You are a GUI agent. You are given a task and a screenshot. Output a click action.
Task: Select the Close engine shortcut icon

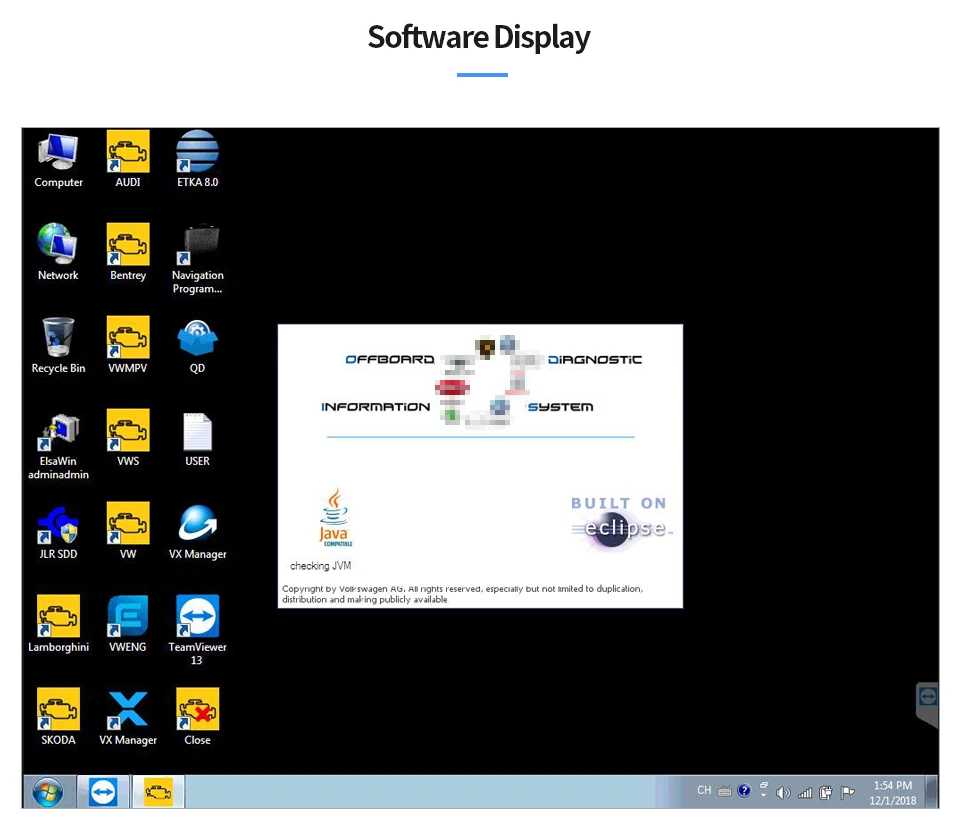point(197,717)
